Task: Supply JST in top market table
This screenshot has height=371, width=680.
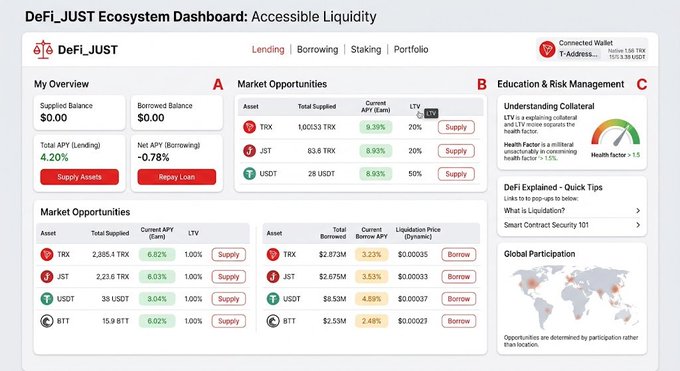Action: tap(456, 151)
